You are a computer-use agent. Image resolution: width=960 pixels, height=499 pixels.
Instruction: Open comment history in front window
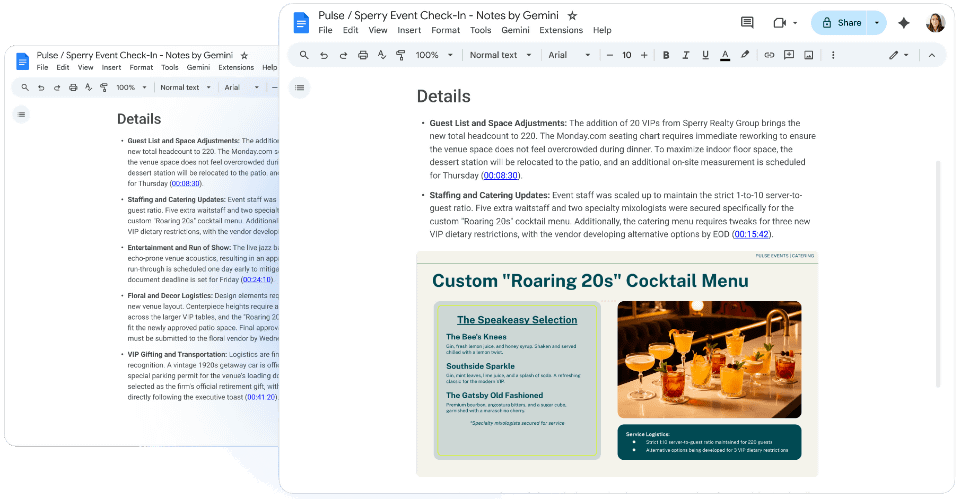tap(747, 23)
